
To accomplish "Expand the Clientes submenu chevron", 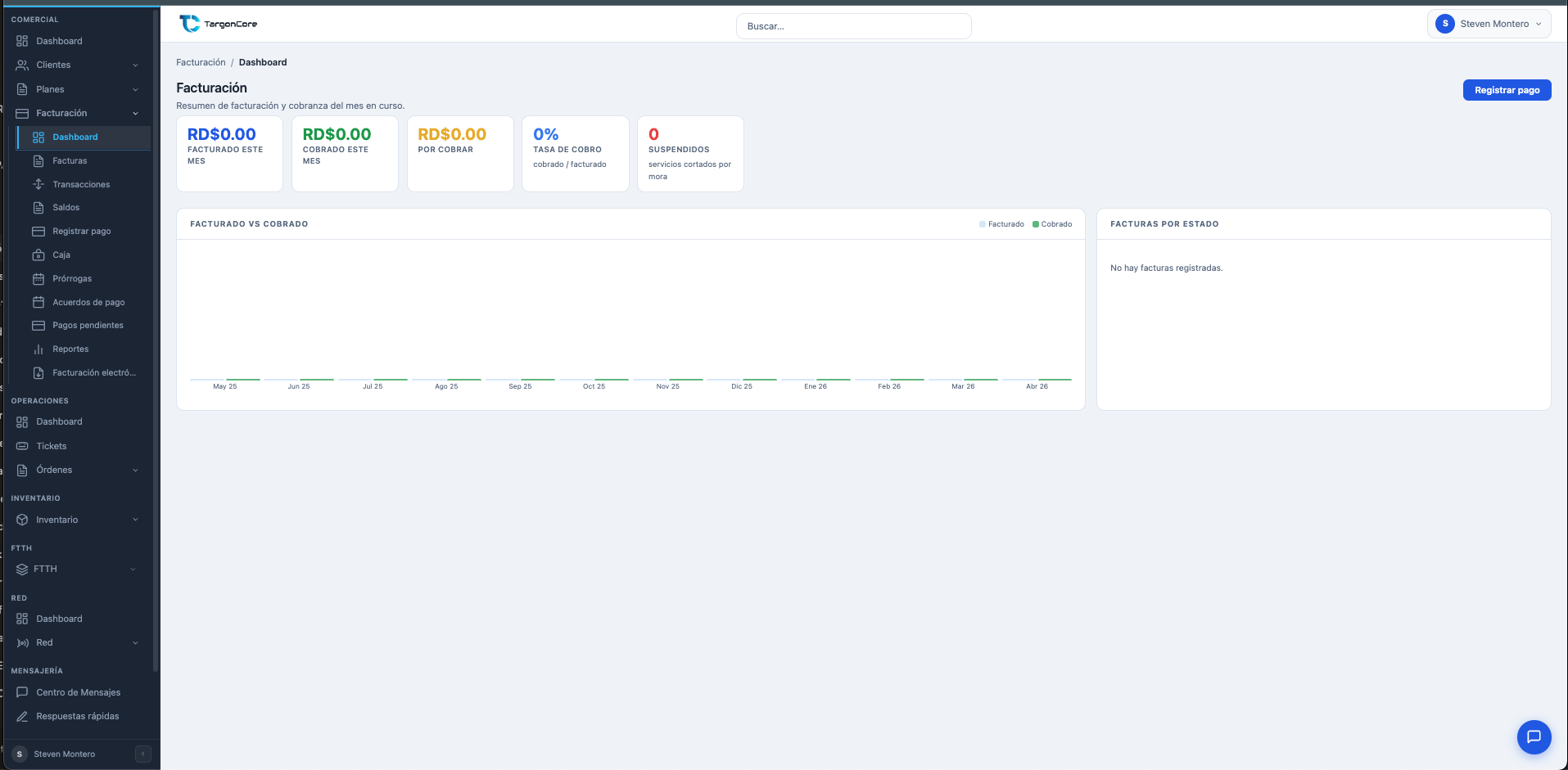I will pyautogui.click(x=135, y=65).
